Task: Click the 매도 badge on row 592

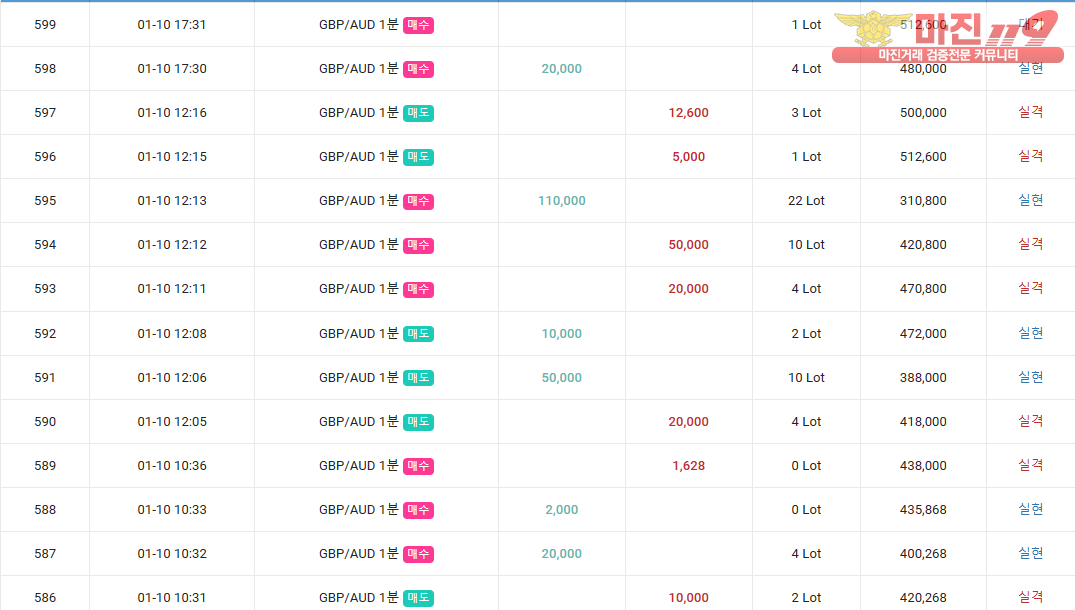Action: coord(418,334)
